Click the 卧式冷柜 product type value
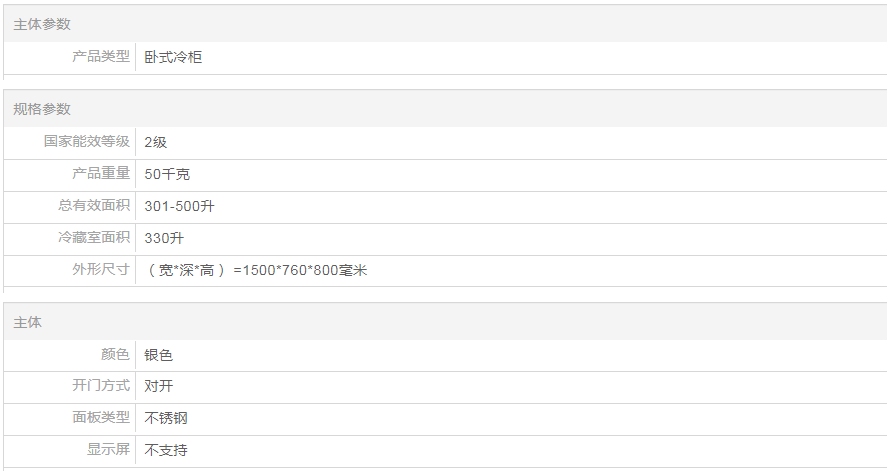 173,57
